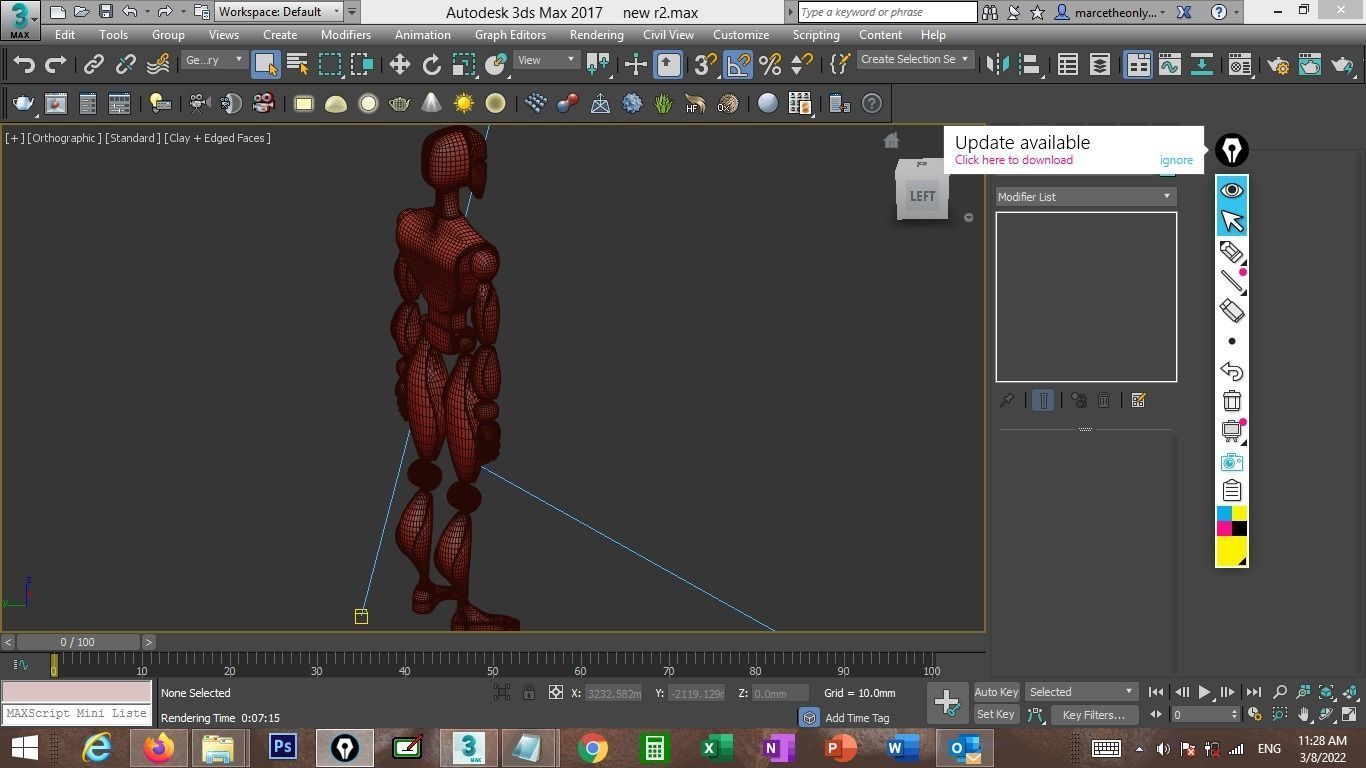Screen dimensions: 1366x768
Task: Open Select by Name list
Action: [x=297, y=64]
